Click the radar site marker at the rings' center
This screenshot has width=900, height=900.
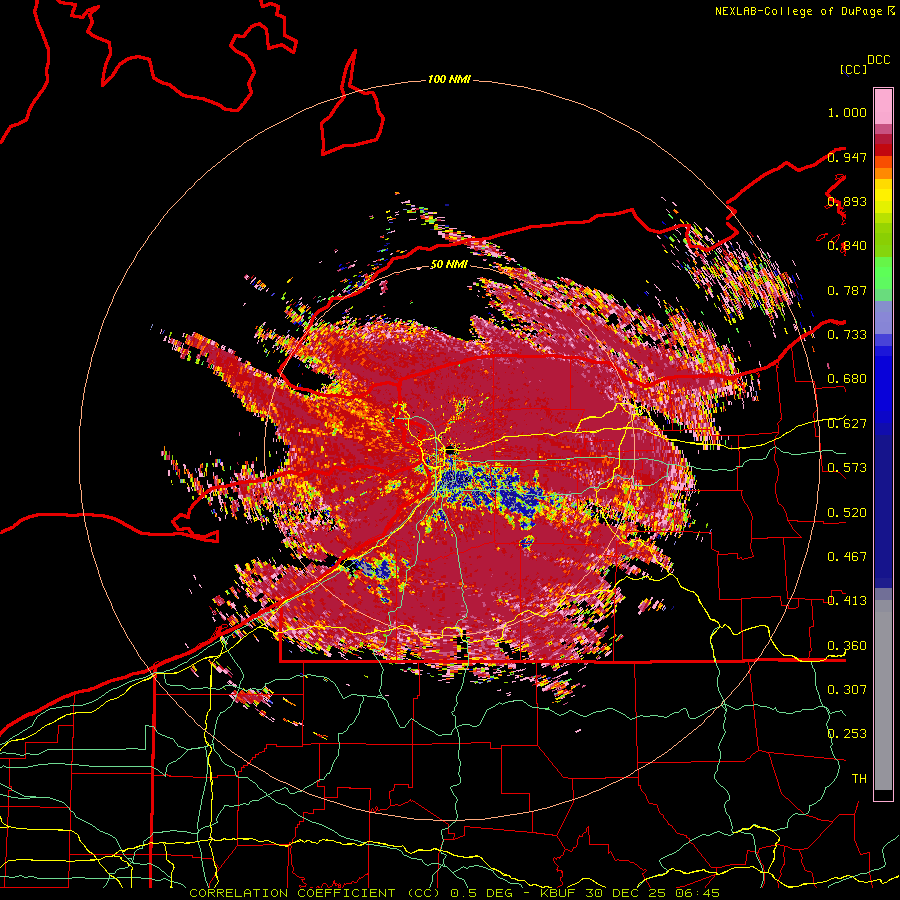[449, 450]
